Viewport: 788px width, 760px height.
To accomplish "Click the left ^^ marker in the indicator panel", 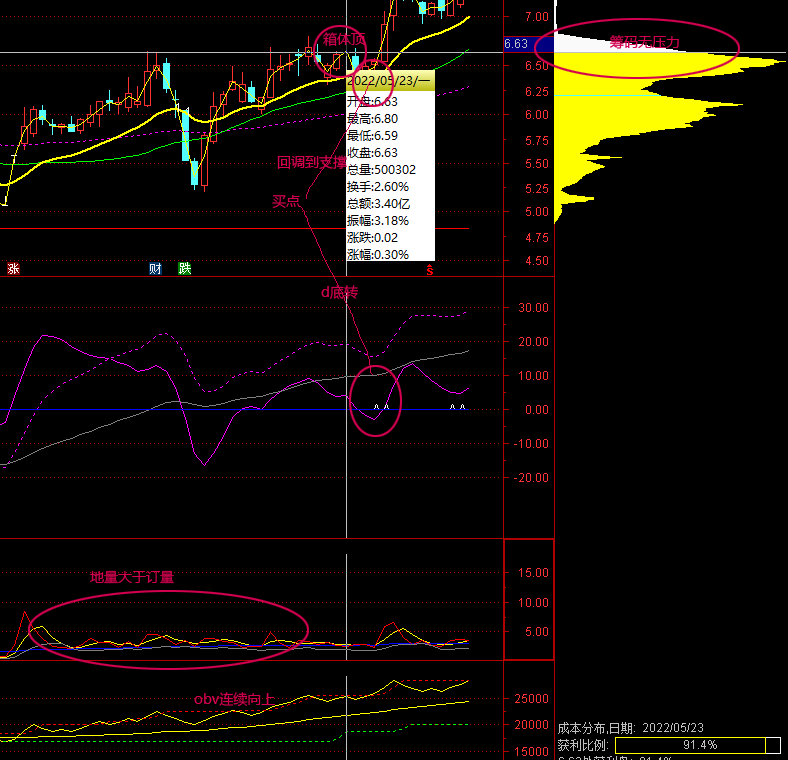I will 380,408.
